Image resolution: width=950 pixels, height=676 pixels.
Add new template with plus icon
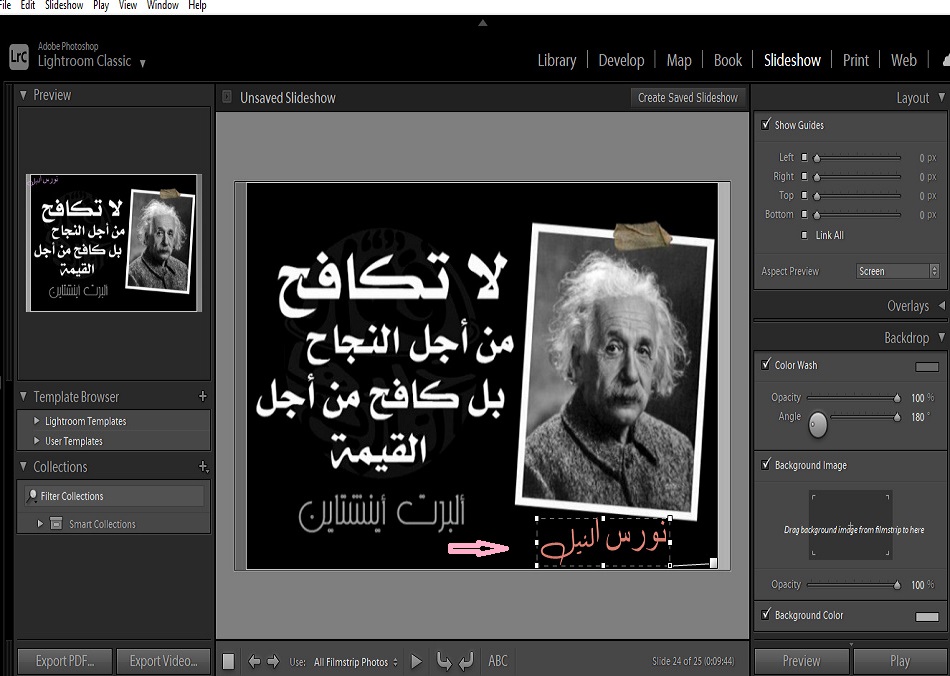(203, 397)
